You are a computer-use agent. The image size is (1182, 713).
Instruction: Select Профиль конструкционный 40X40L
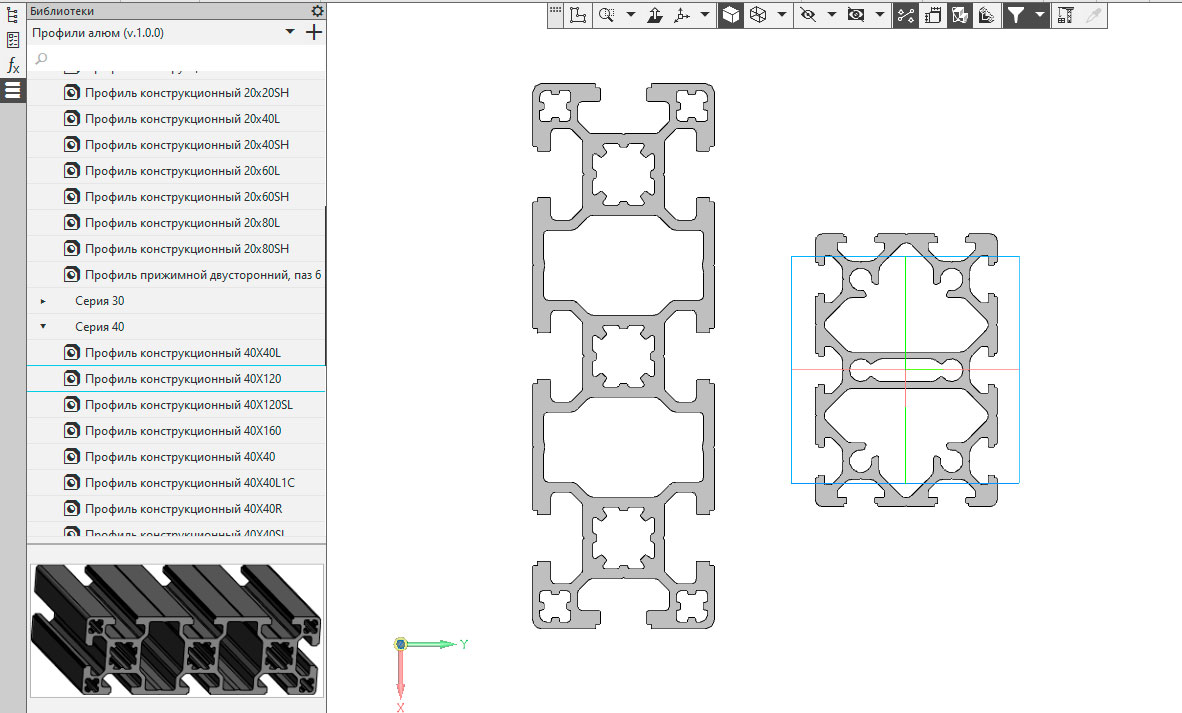point(183,353)
